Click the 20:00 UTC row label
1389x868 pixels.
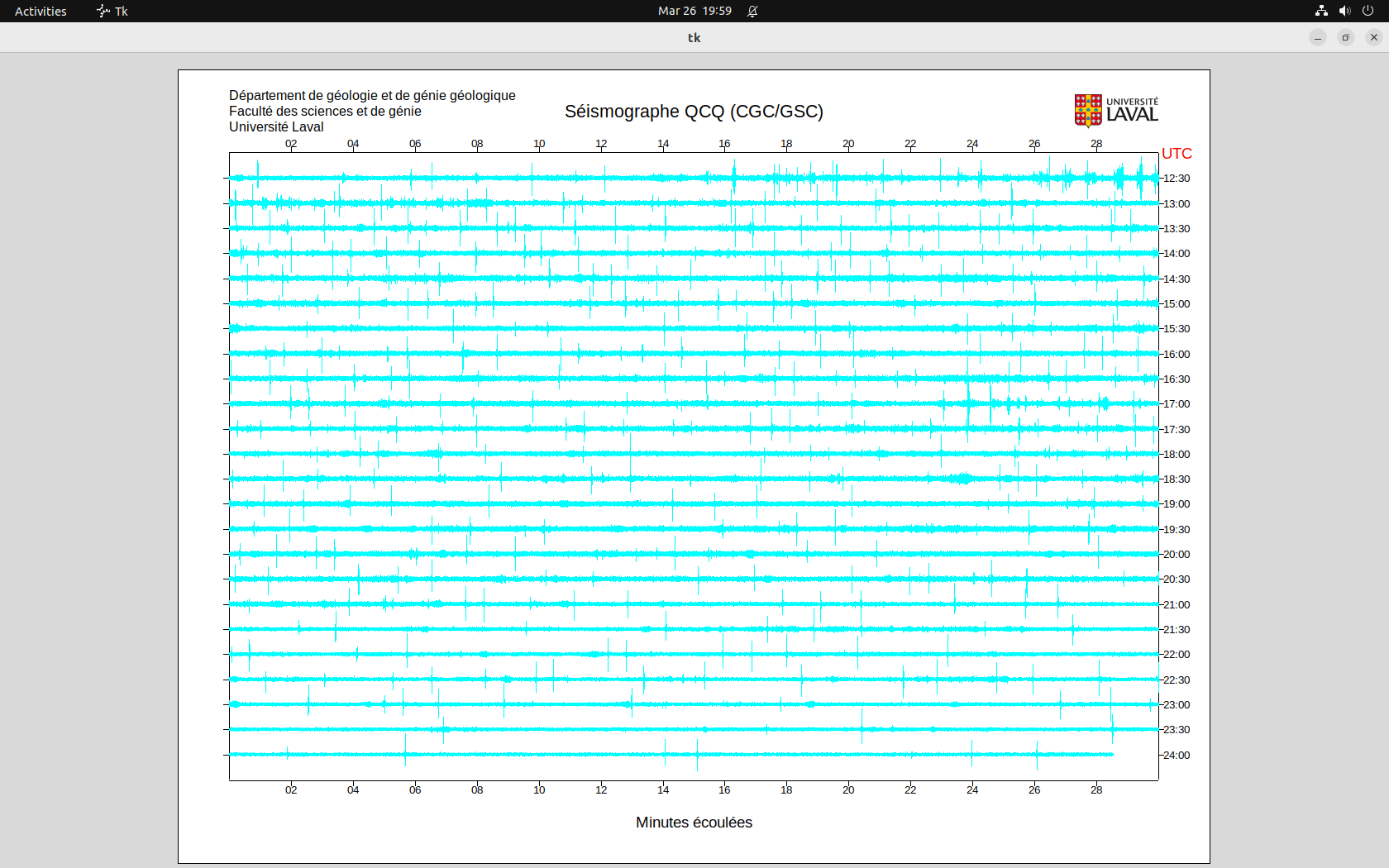[1177, 555]
